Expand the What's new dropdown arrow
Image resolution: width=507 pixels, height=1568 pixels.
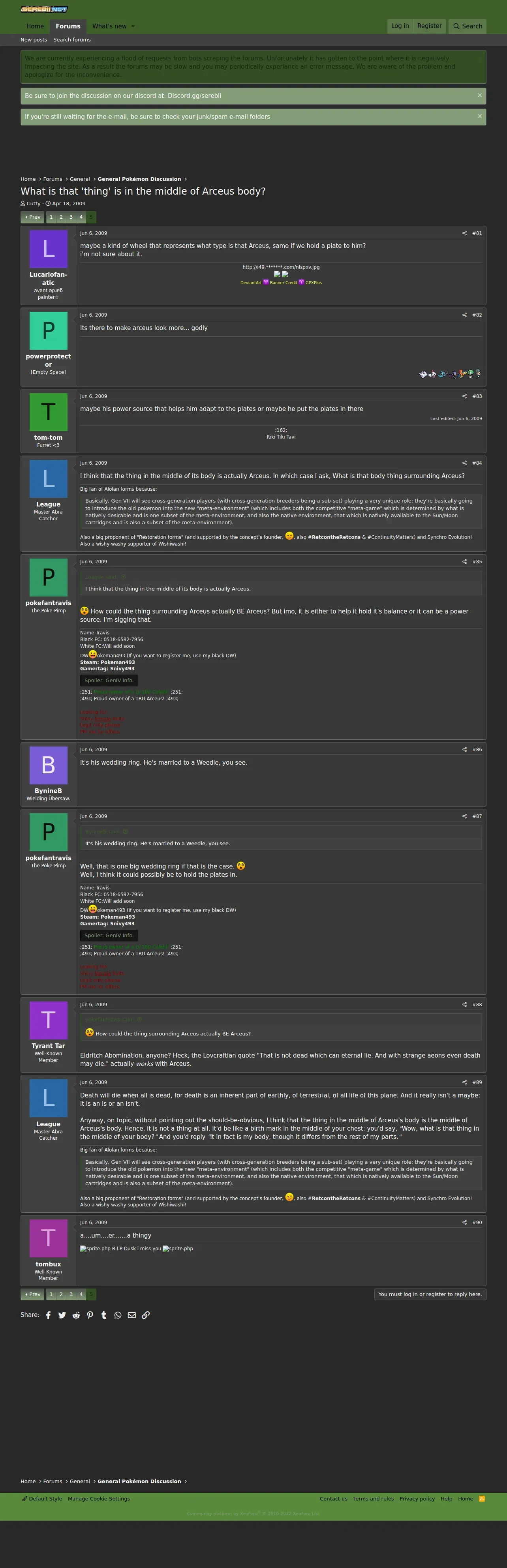coord(133,26)
